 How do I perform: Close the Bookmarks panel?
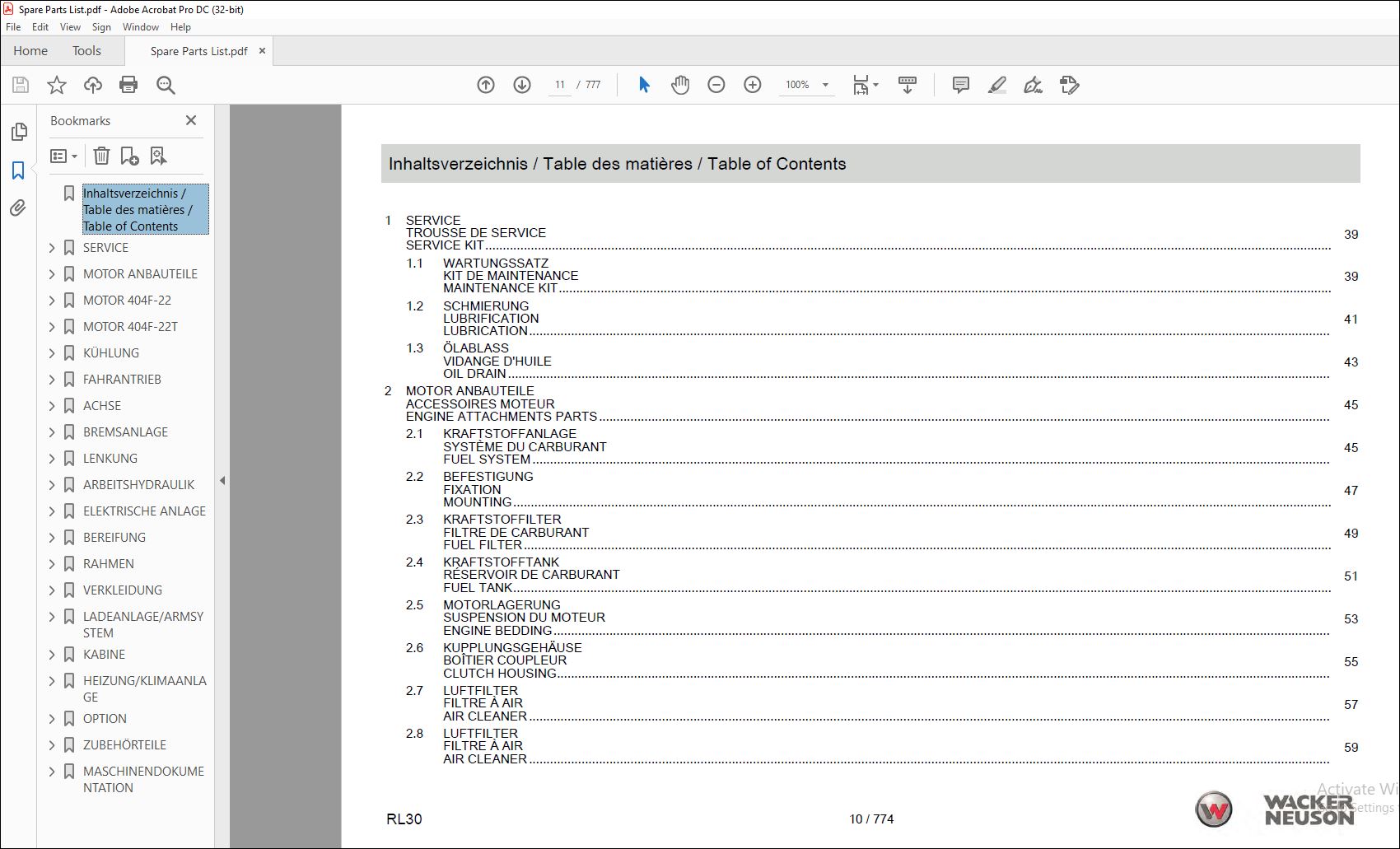(191, 120)
